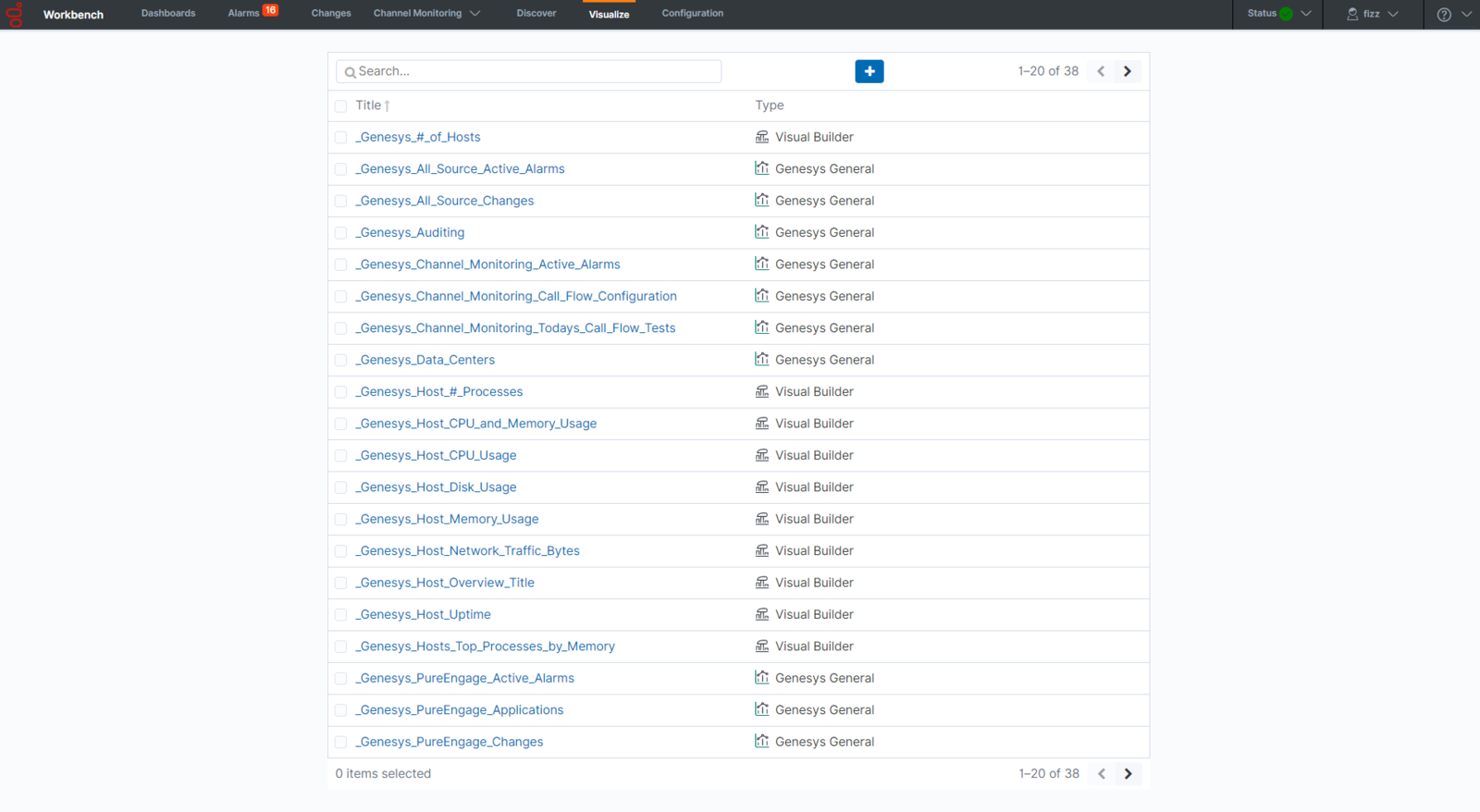Screen dimensions: 1480x812
Task: Expand the help menu chevron
Action: 1466,14
